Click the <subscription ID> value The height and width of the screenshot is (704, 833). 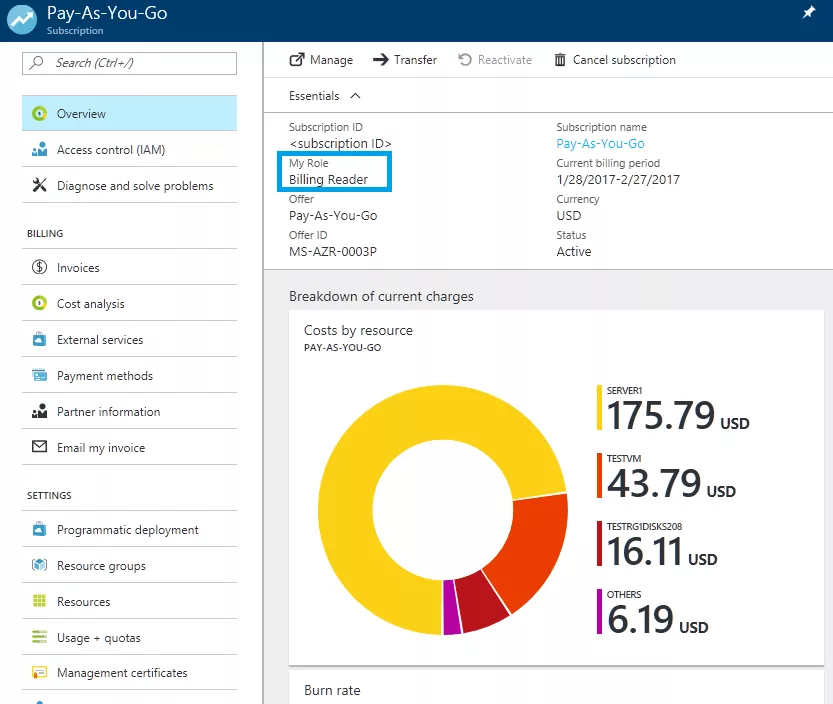coord(340,143)
